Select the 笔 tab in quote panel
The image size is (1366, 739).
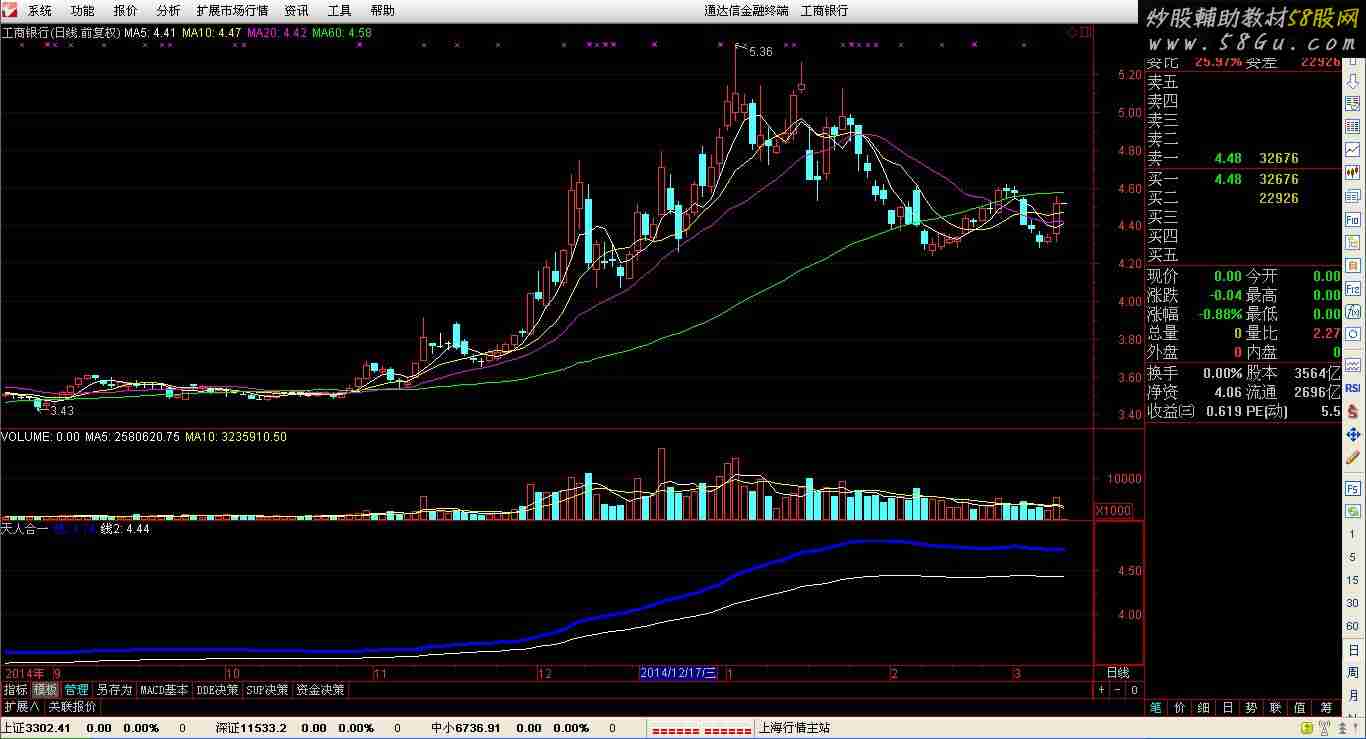[x=1156, y=707]
